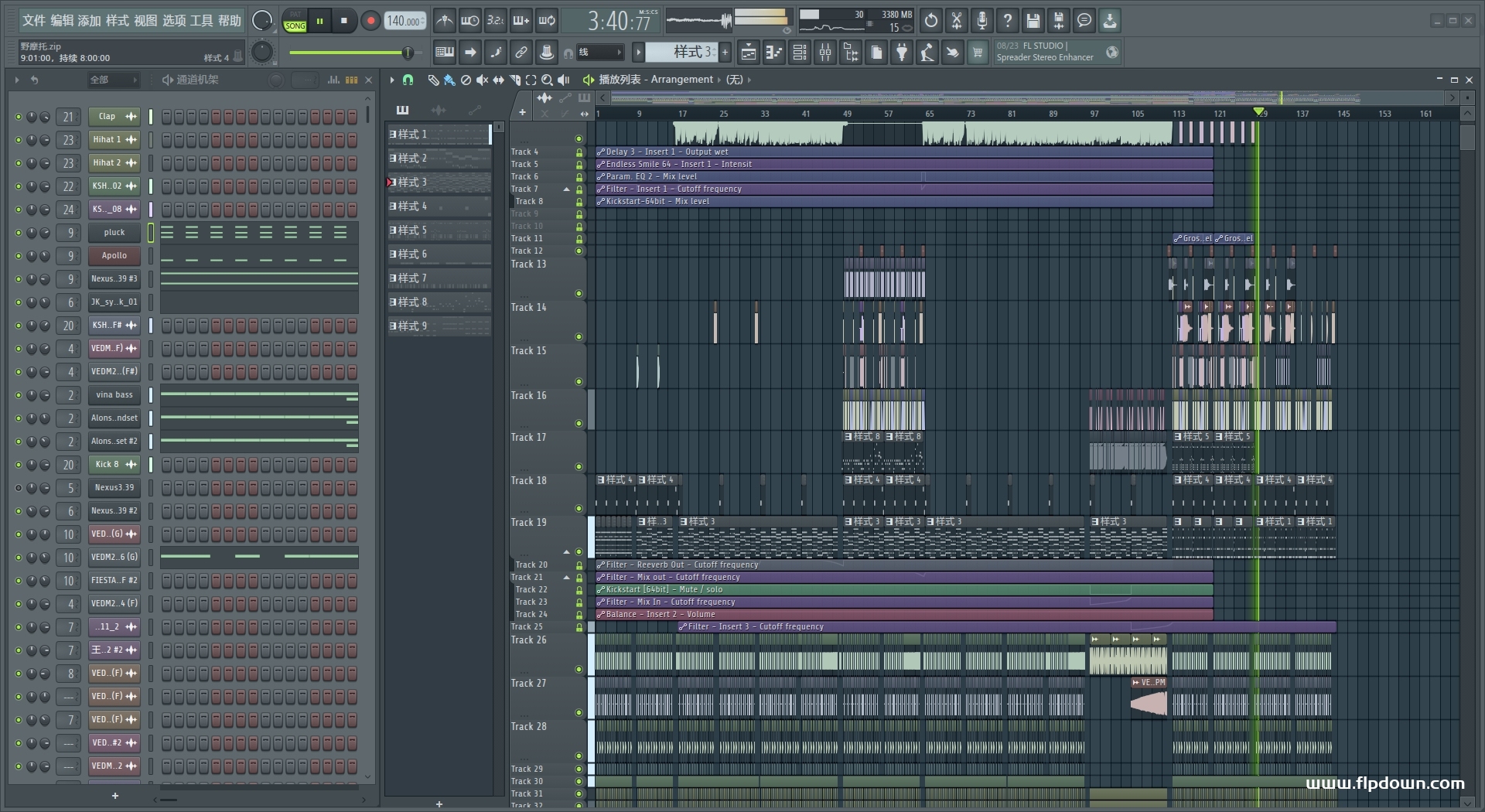Image resolution: width=1485 pixels, height=812 pixels.
Task: Select the playlist zoom magnifier tool
Action: (x=548, y=80)
